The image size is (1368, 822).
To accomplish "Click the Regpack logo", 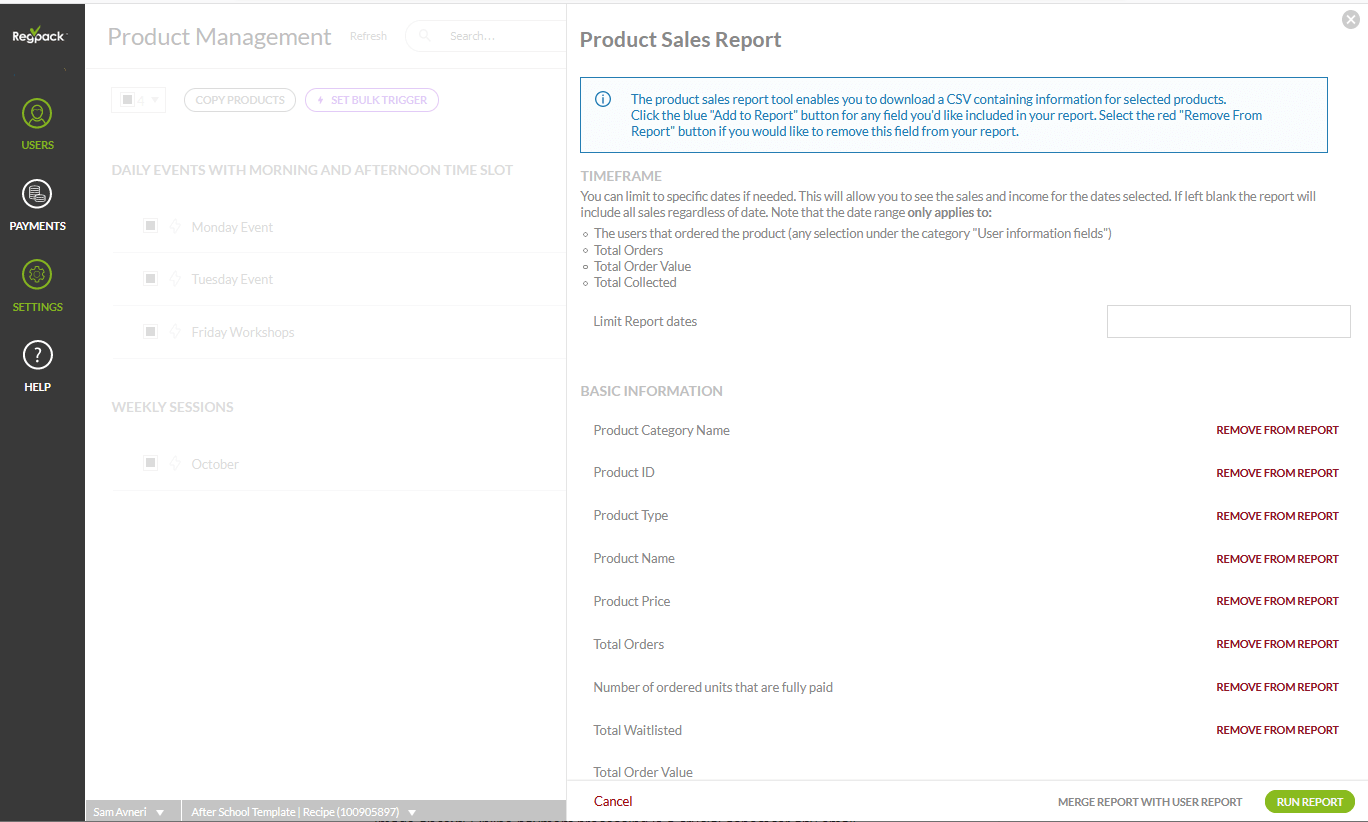I will 39,36.
